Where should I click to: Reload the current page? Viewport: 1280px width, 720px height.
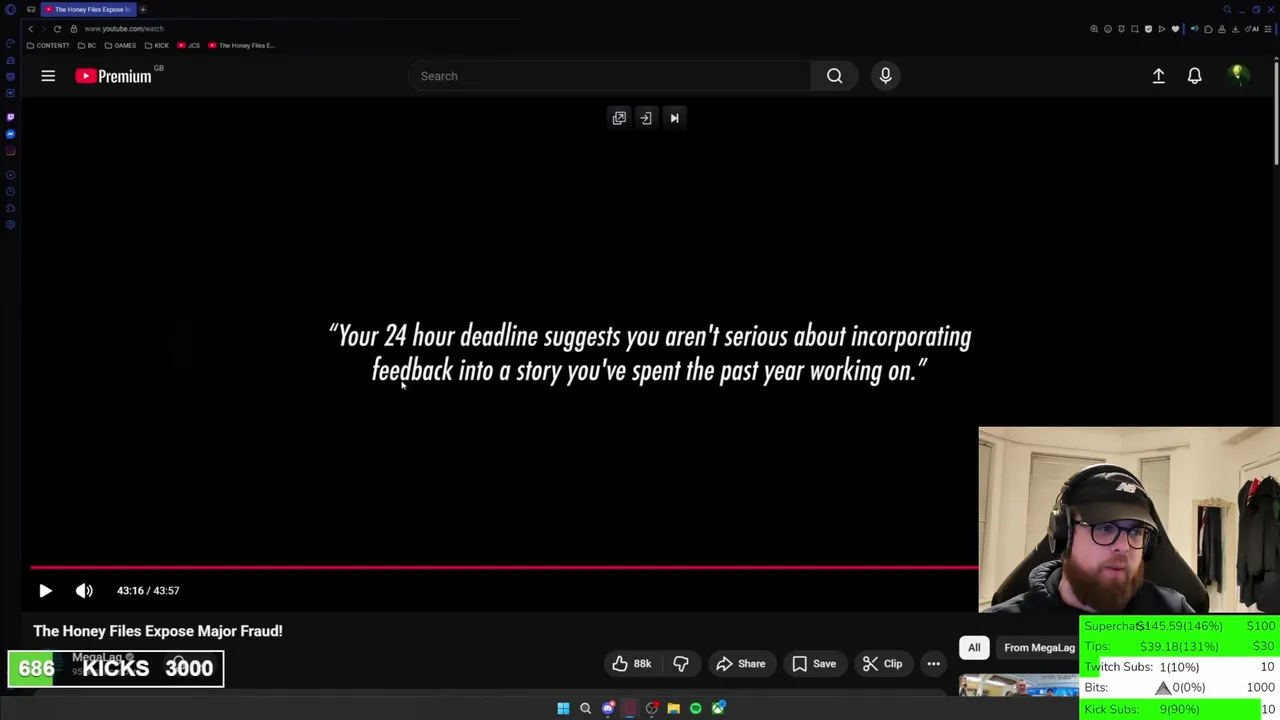tap(57, 29)
